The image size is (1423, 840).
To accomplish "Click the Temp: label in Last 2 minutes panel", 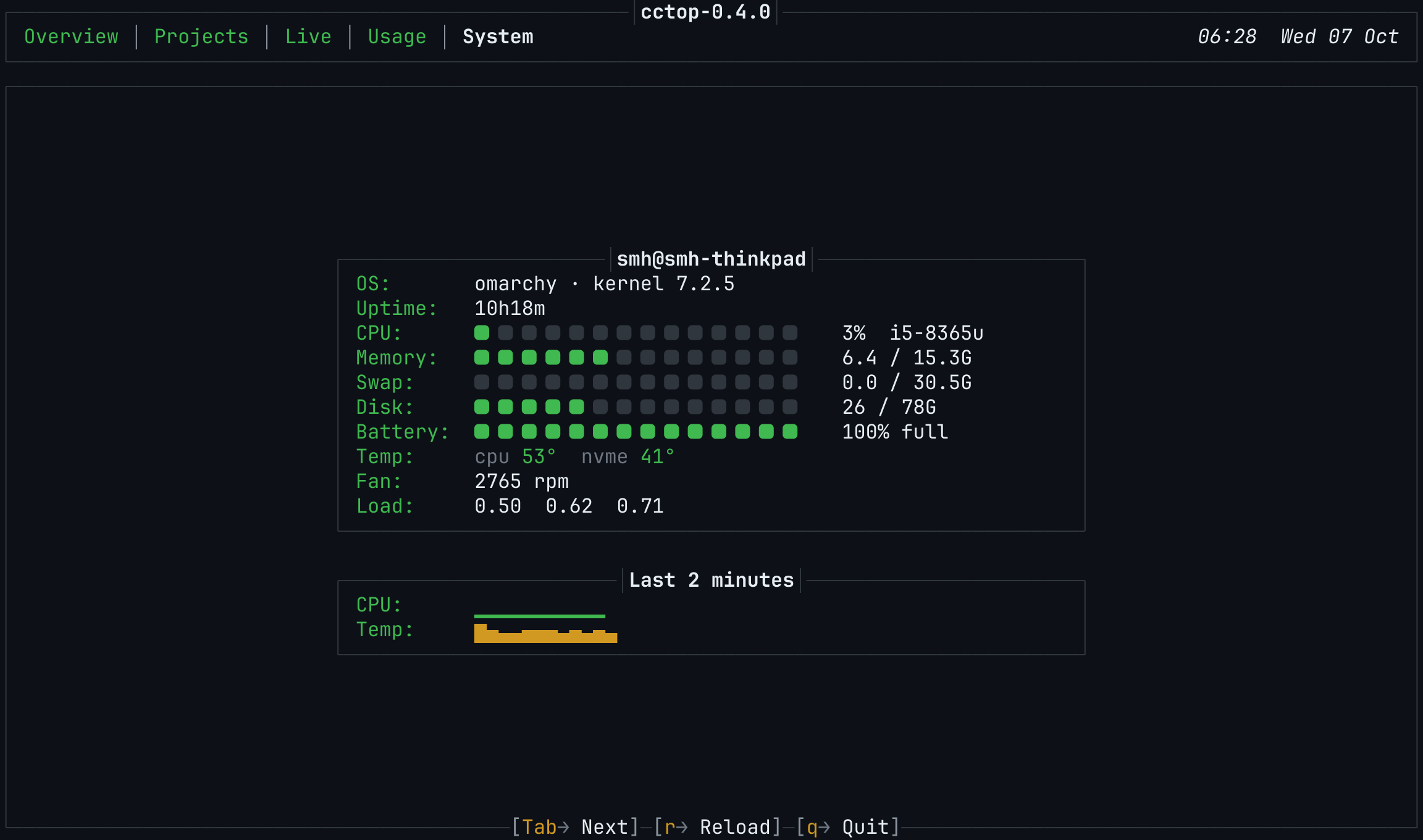I will tap(385, 629).
